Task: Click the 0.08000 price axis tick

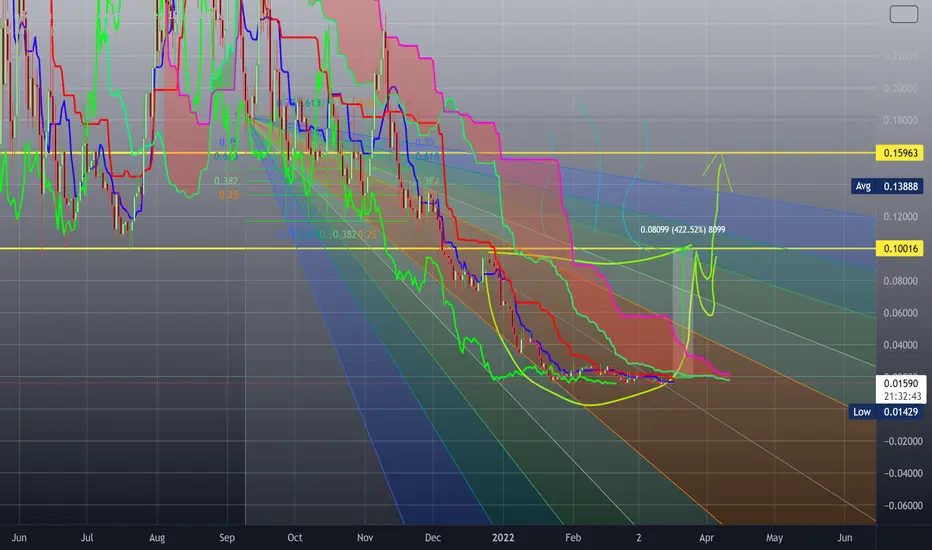Action: 900,281
